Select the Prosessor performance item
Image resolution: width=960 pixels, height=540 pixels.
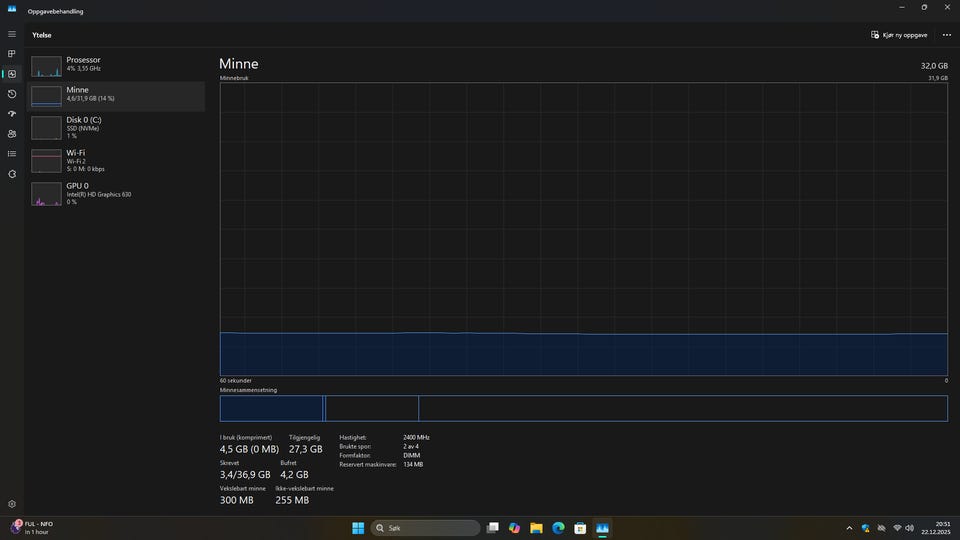tap(115, 66)
